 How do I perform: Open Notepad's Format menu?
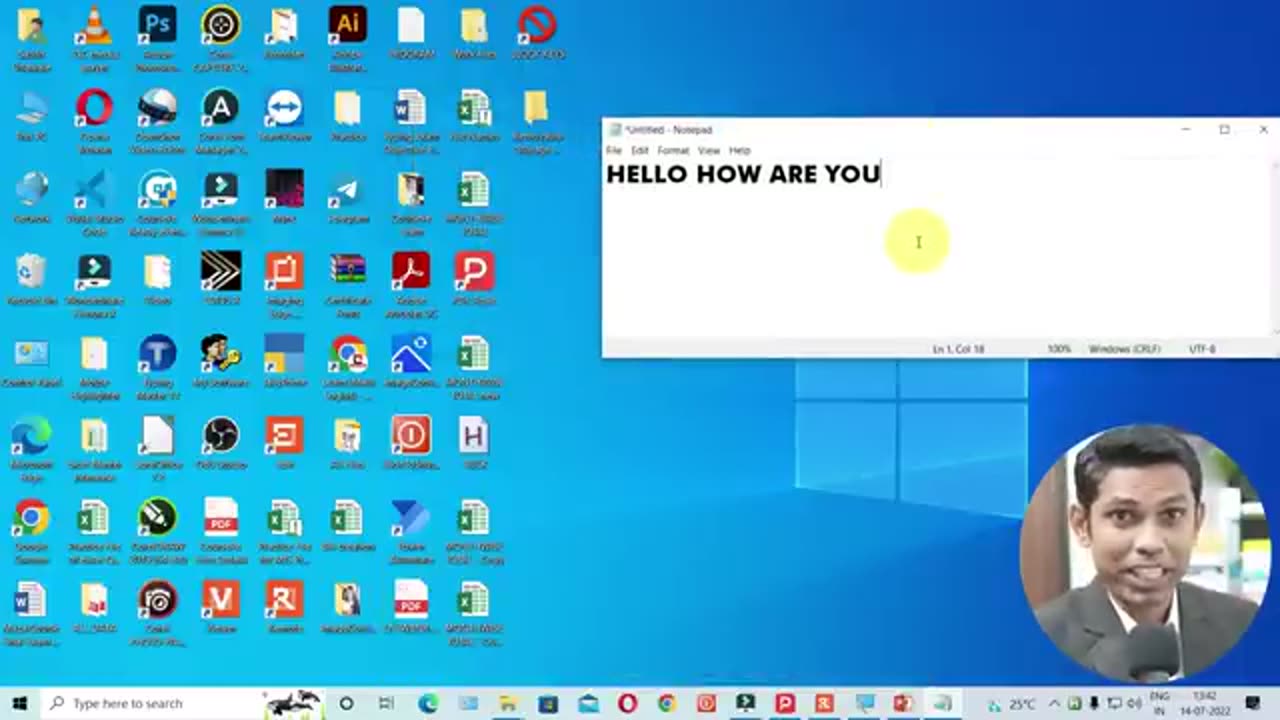[673, 150]
